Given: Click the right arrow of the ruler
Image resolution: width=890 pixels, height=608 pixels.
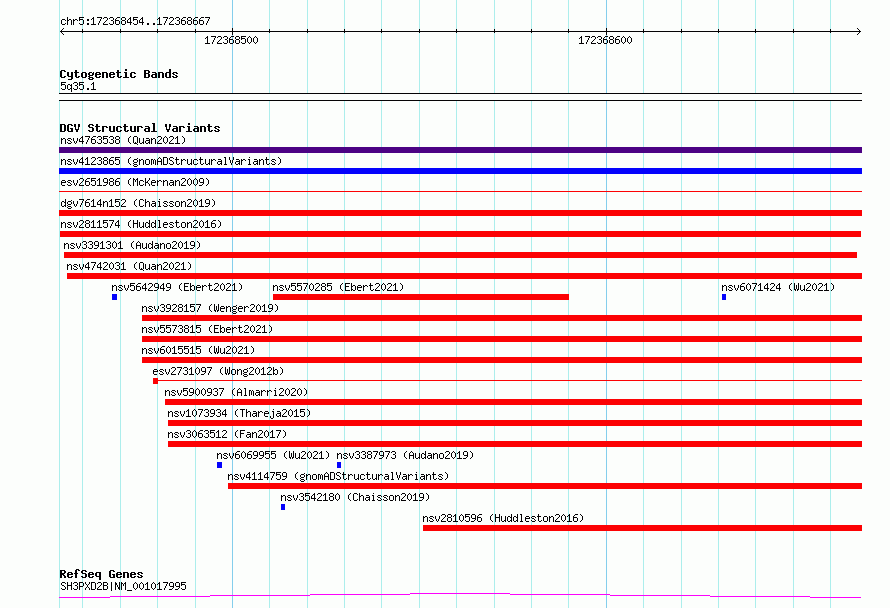Looking at the screenshot, I should (x=858, y=32).
